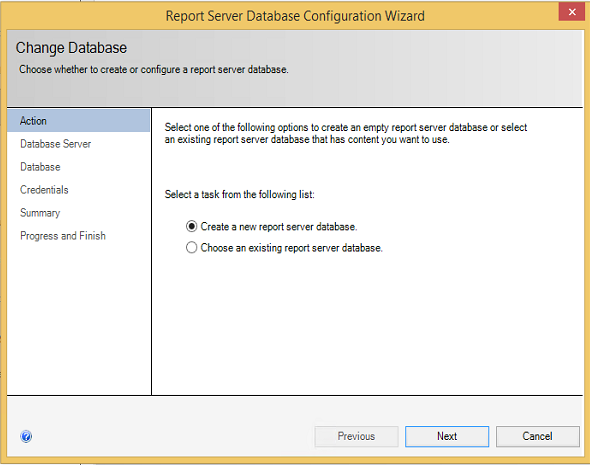Open the Database step in sidebar
Viewport: 590px width, 465px height.
click(40, 167)
